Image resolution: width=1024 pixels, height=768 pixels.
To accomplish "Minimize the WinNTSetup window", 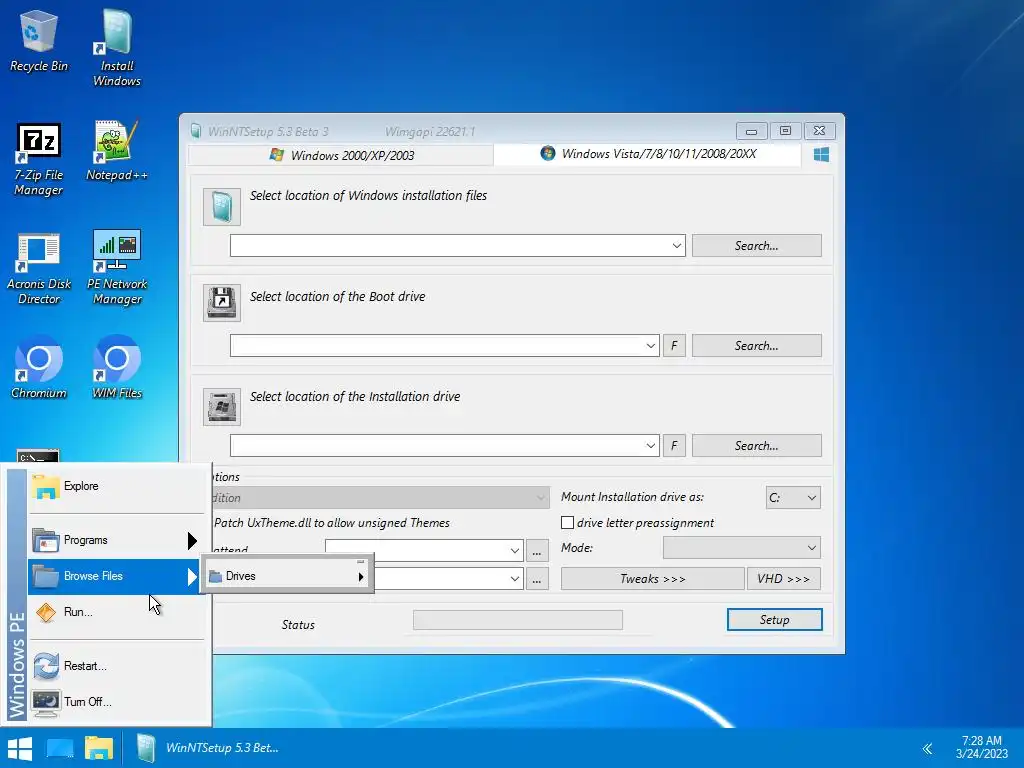I will pos(751,131).
